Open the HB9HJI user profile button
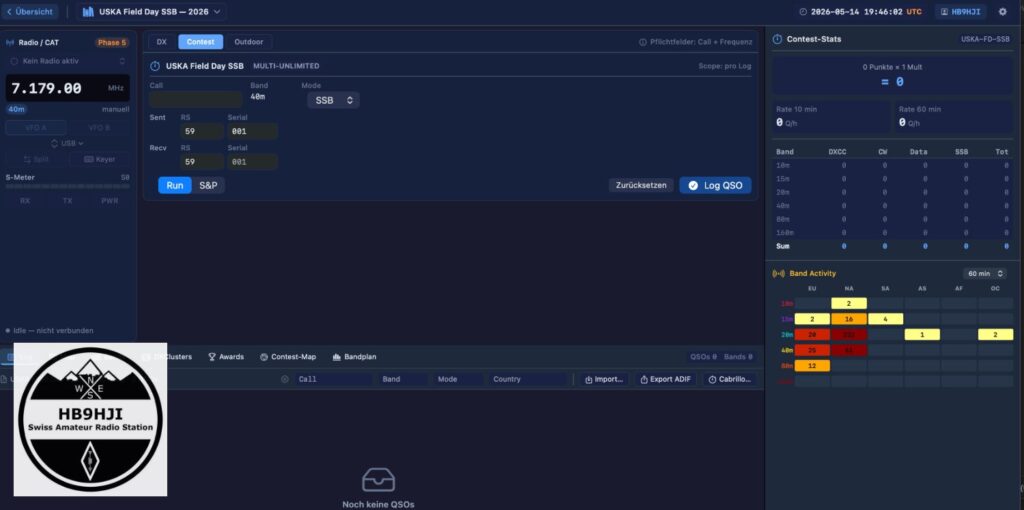The width and height of the screenshot is (1024, 510). [x=960, y=12]
